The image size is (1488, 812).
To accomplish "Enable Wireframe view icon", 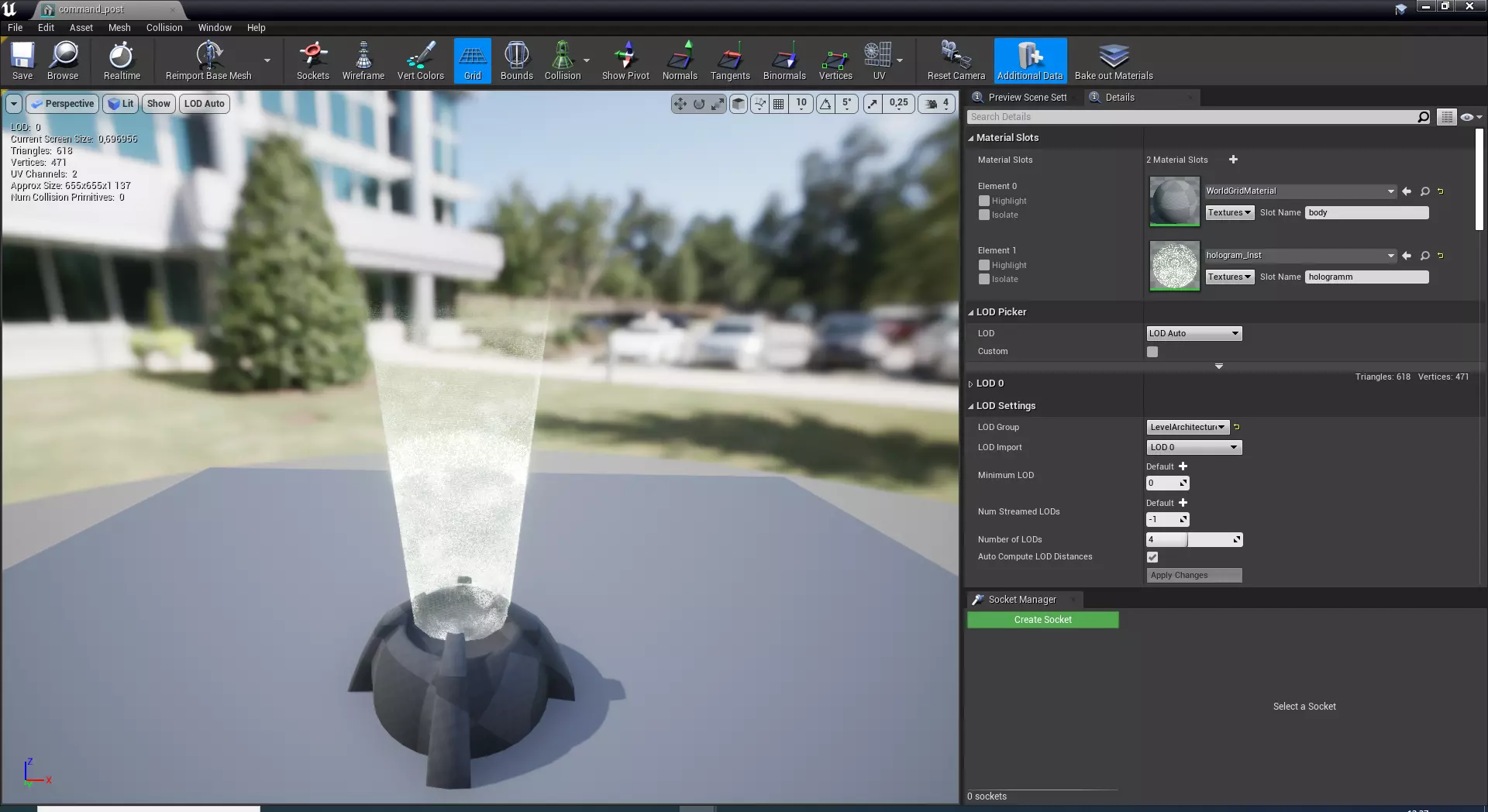I will tap(363, 60).
